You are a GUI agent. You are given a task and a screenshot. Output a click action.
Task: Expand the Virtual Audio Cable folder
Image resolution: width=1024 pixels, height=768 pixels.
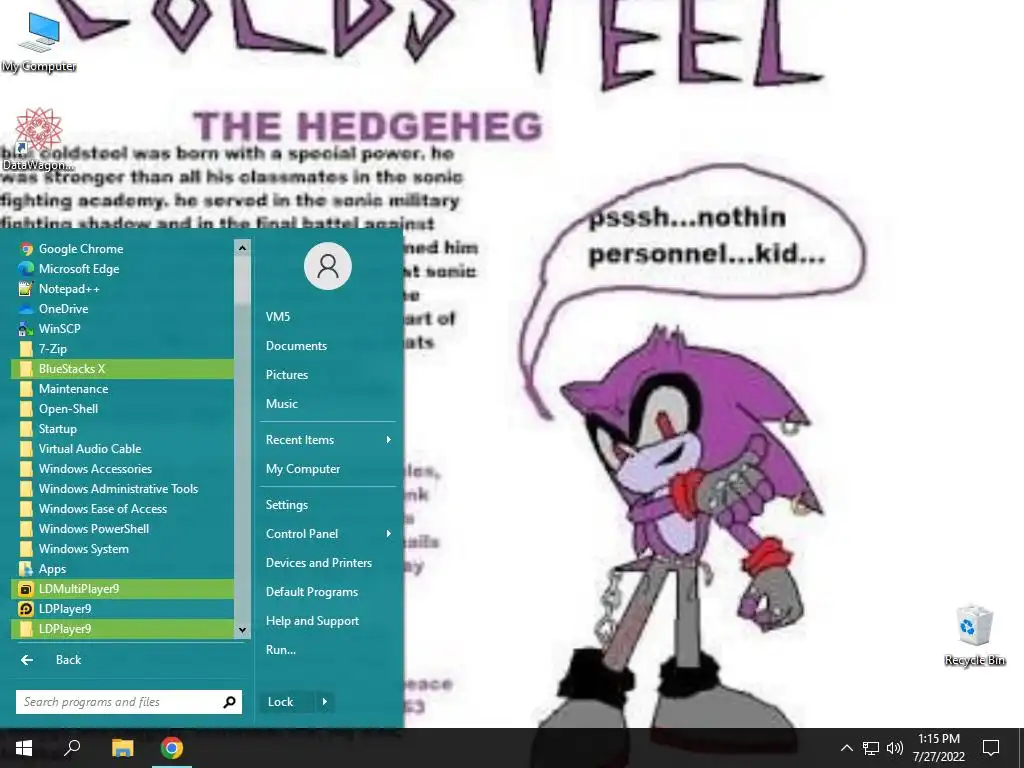[x=122, y=449]
